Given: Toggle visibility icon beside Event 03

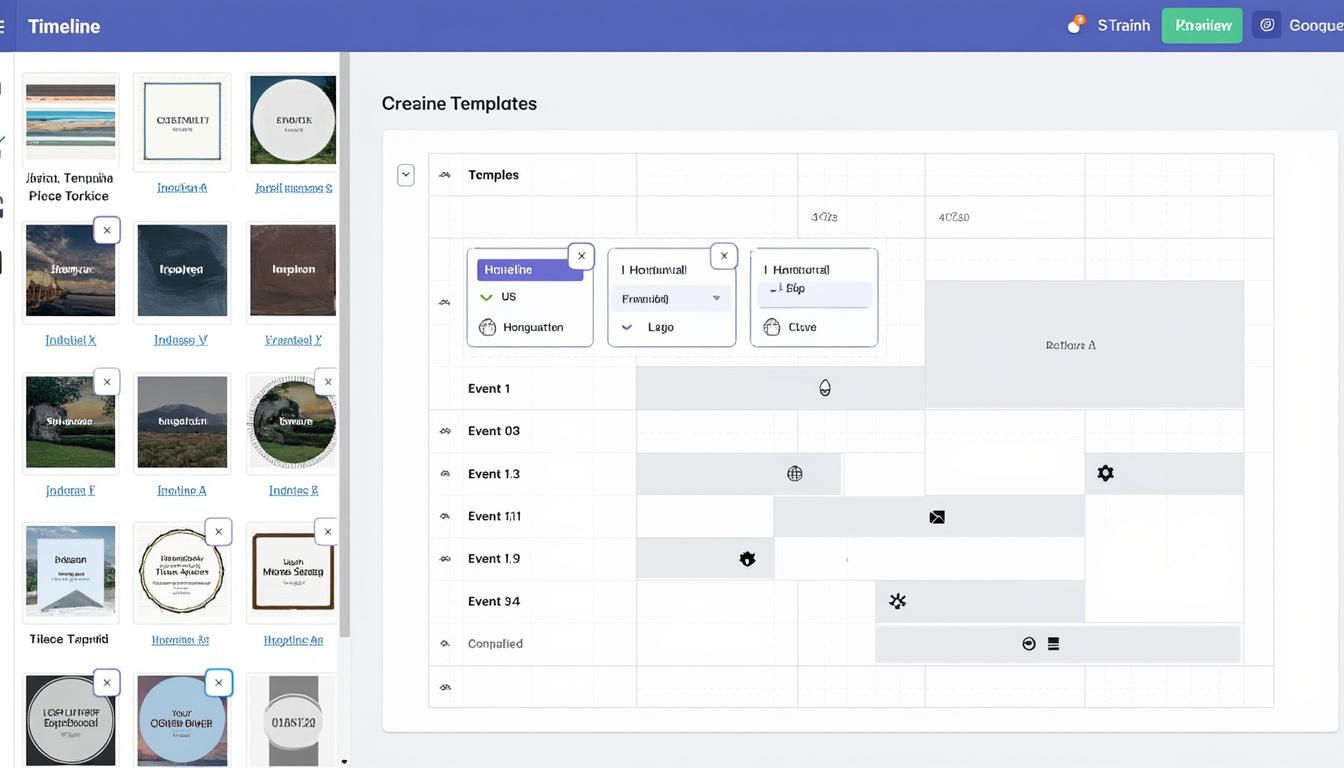Looking at the screenshot, I should click(x=445, y=432).
